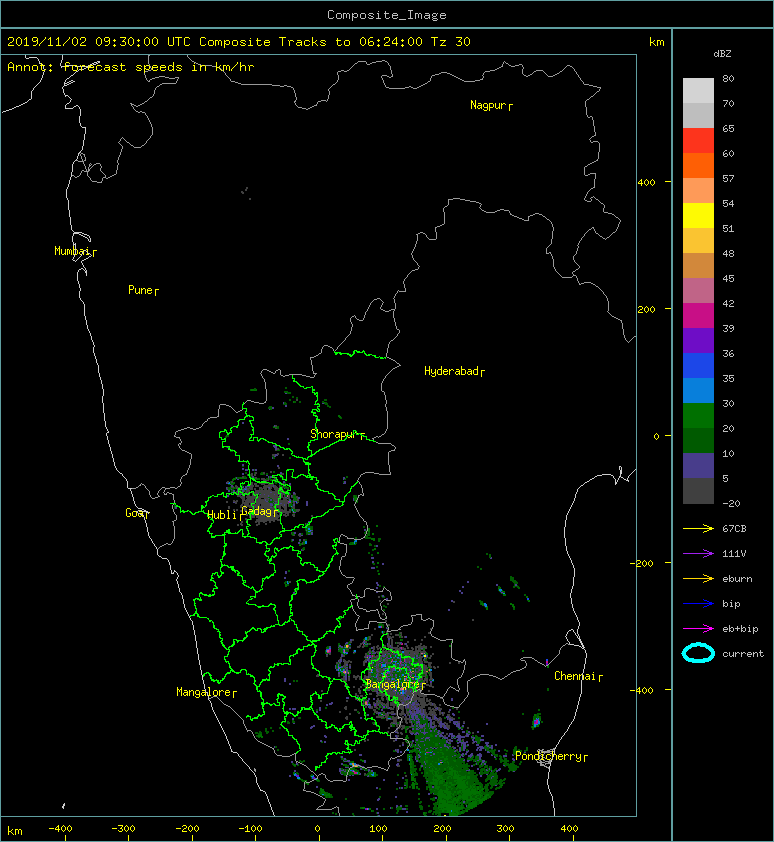Click the eburn legend label
This screenshot has height=842, width=774.
coord(737,579)
